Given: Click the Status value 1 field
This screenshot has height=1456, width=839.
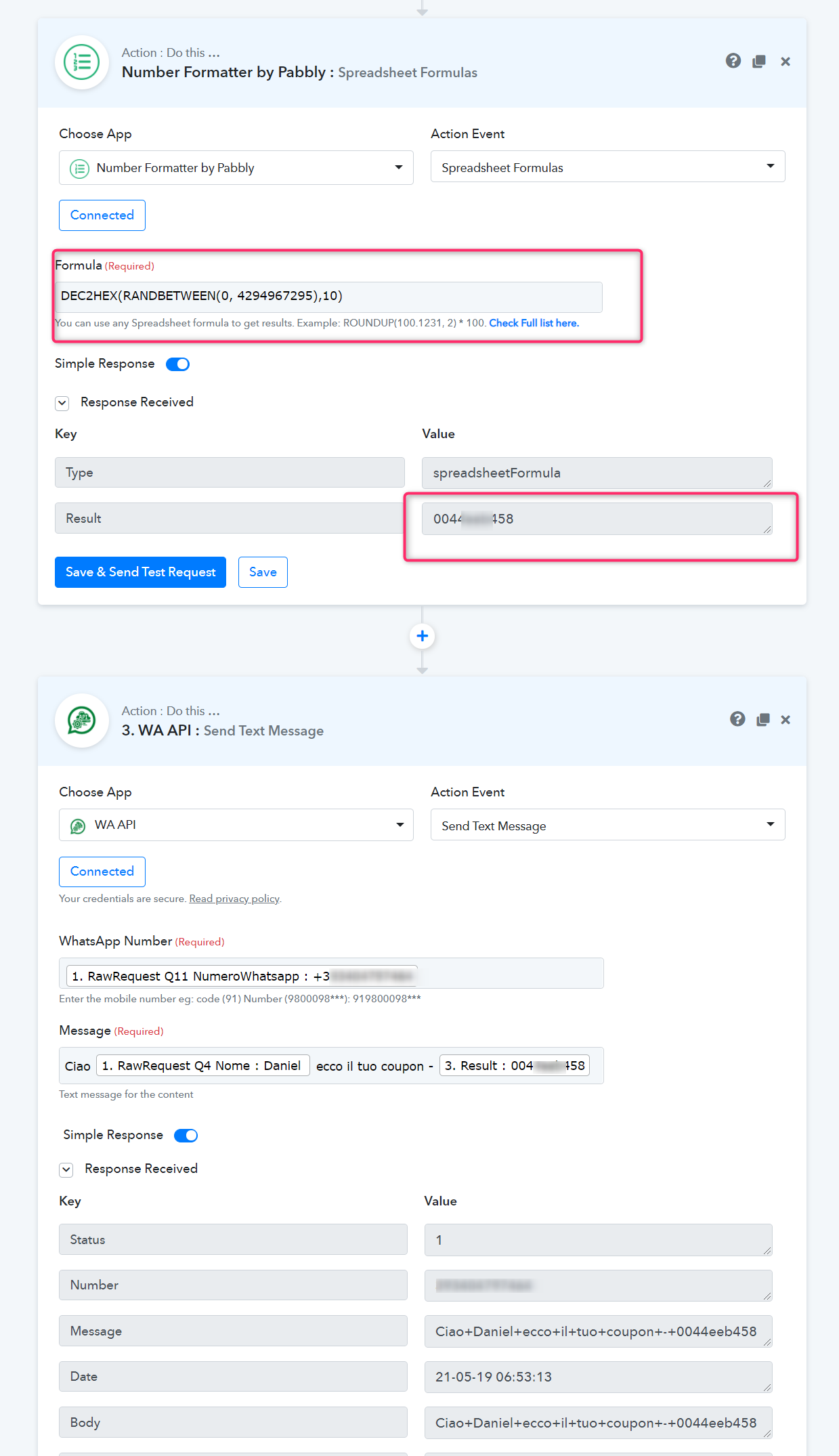Looking at the screenshot, I should (599, 1240).
